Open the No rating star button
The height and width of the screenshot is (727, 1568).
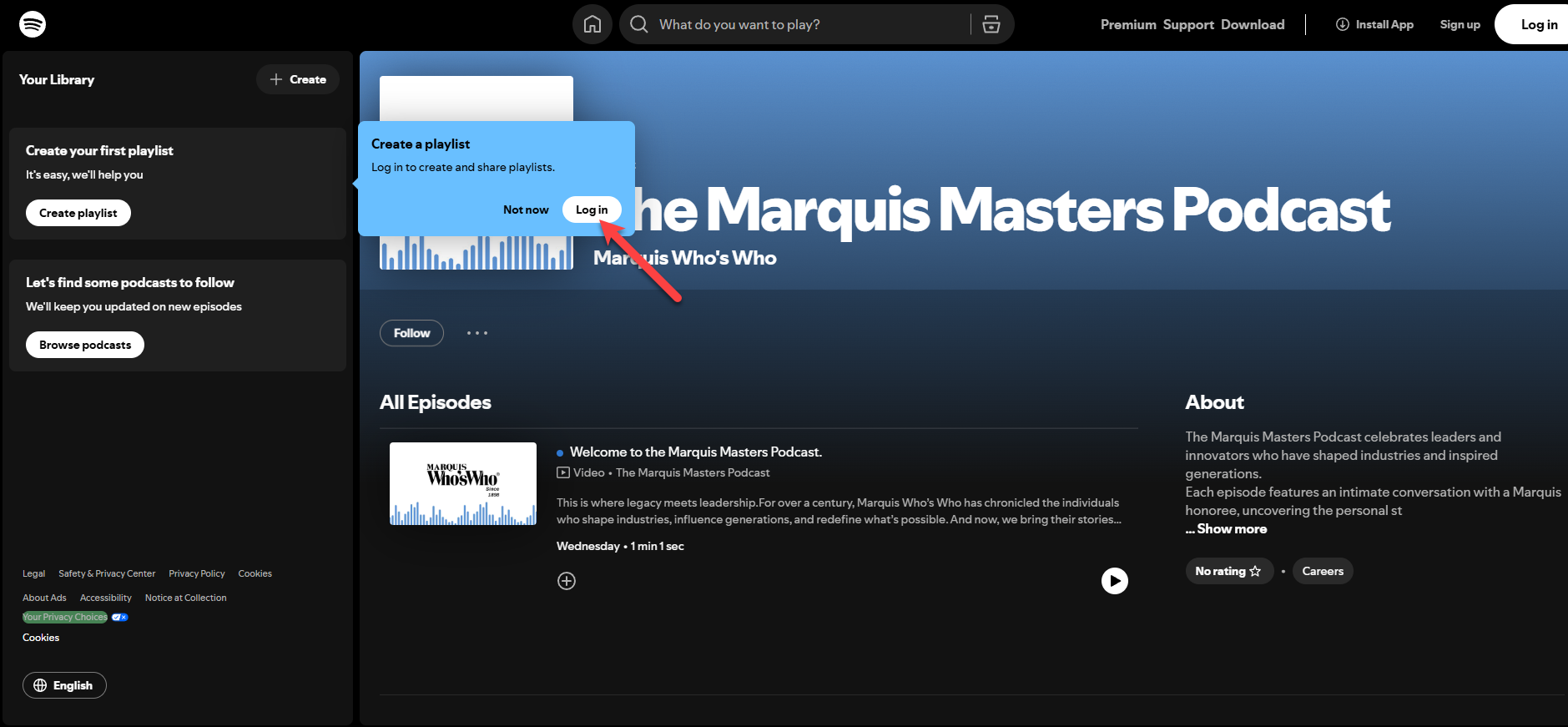point(1228,571)
